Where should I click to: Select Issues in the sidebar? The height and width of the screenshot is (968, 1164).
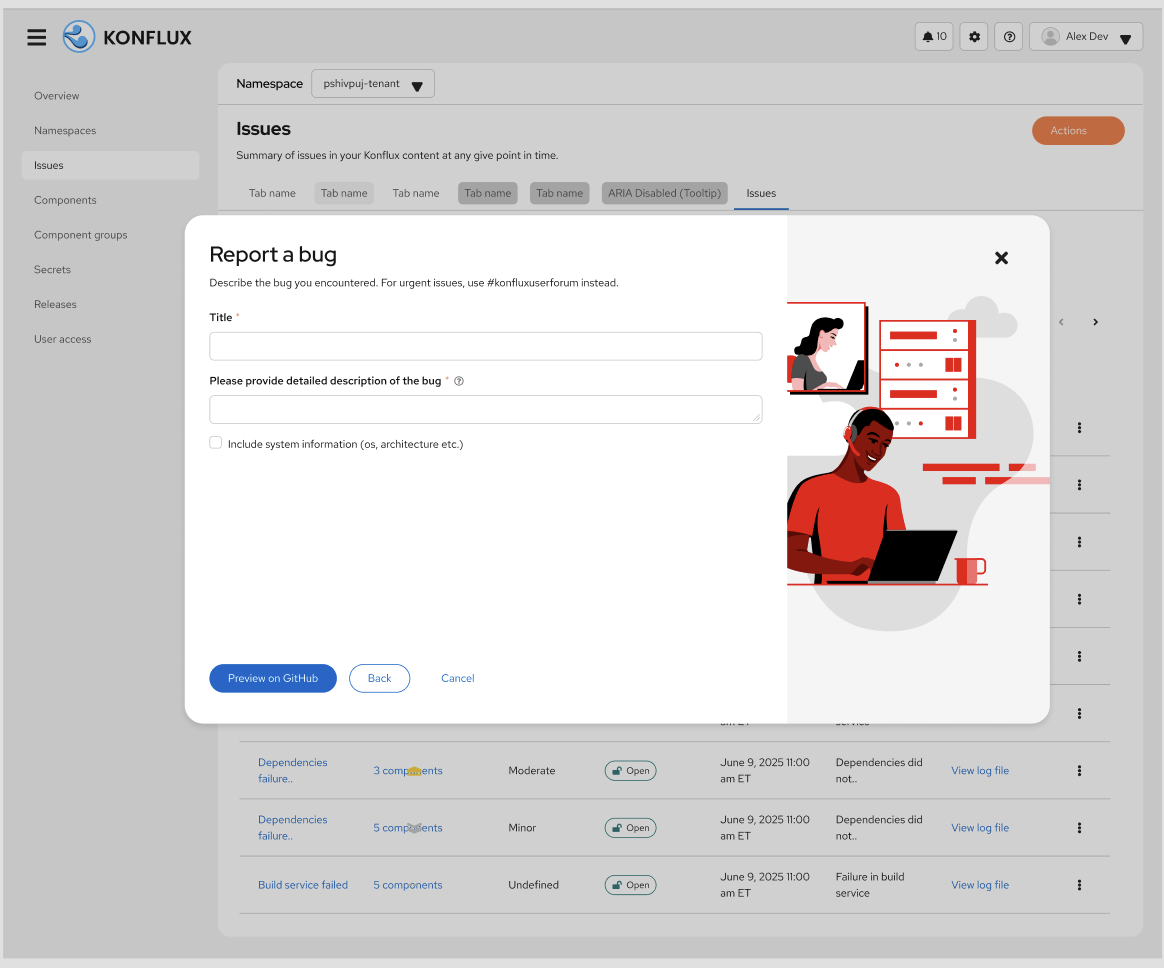pyautogui.click(x=111, y=166)
